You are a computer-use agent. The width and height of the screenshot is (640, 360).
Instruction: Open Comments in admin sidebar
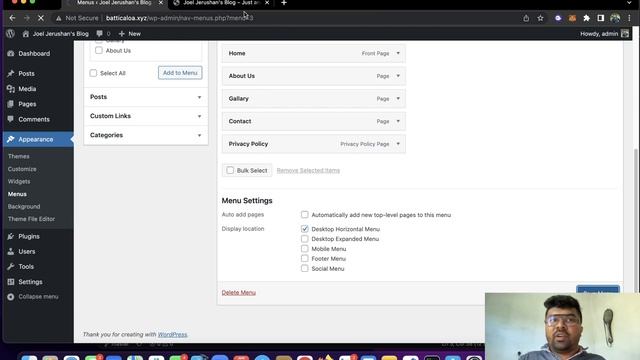[x=34, y=119]
